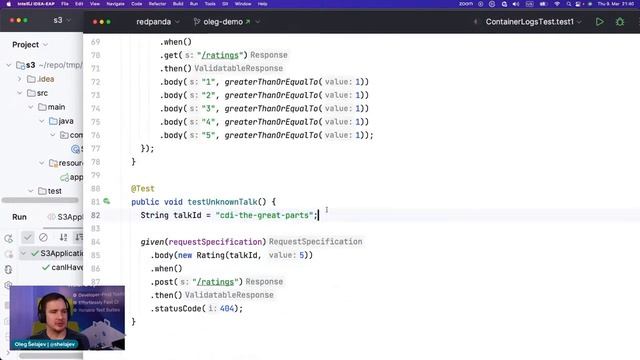Collapse the resources folder

[42, 163]
